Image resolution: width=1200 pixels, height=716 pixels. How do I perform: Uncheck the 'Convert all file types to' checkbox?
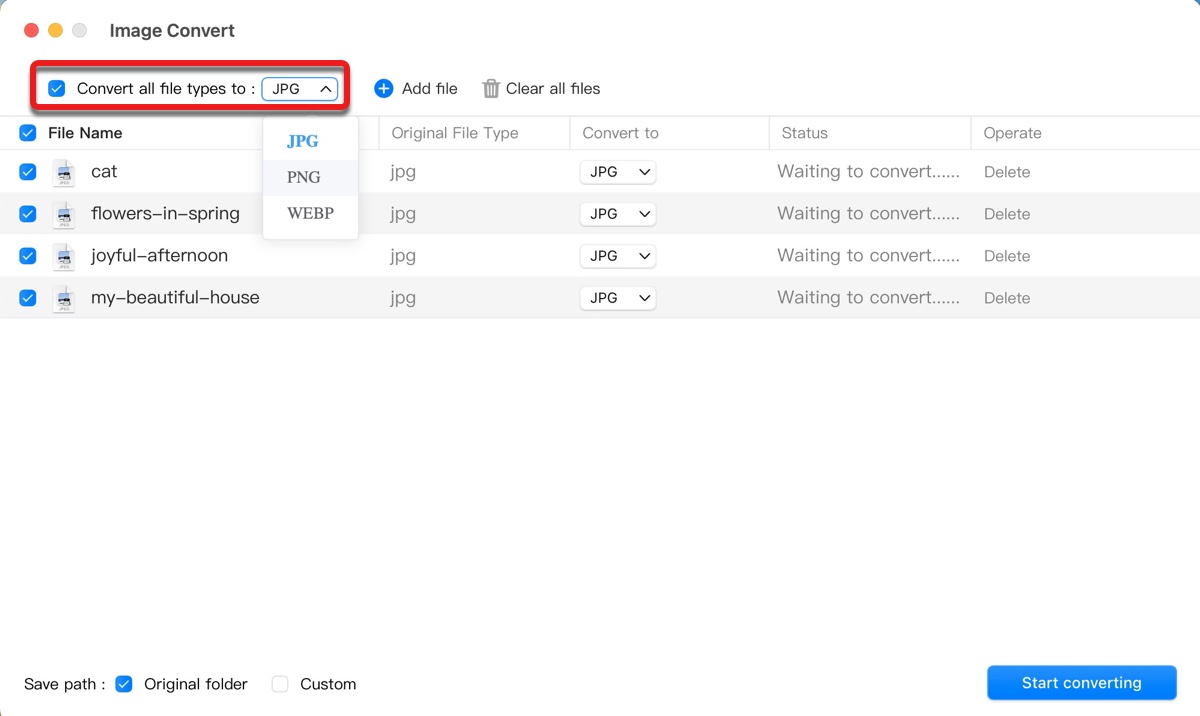(x=57, y=89)
